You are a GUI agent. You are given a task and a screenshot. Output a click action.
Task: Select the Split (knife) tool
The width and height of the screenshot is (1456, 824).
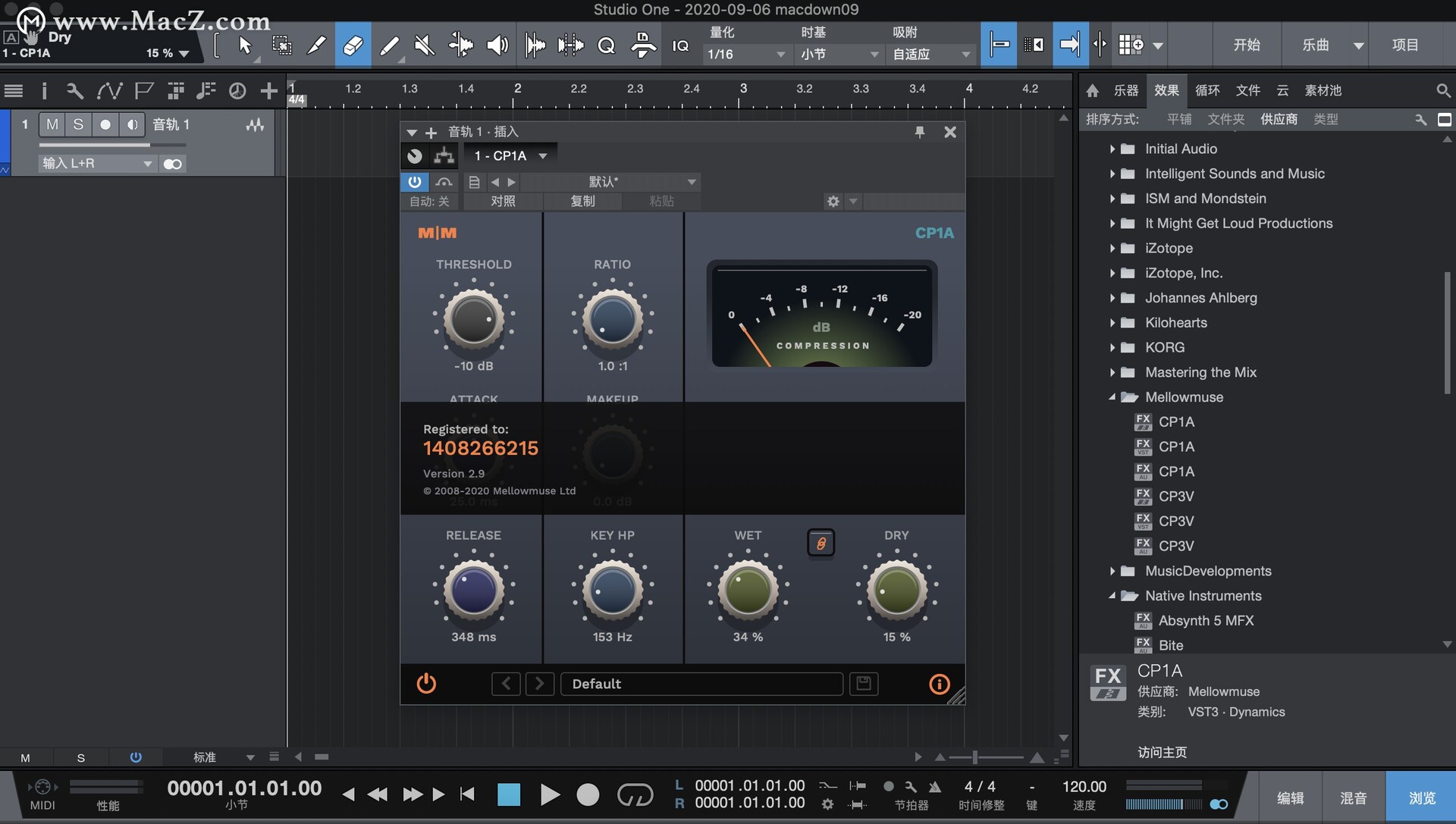316,45
